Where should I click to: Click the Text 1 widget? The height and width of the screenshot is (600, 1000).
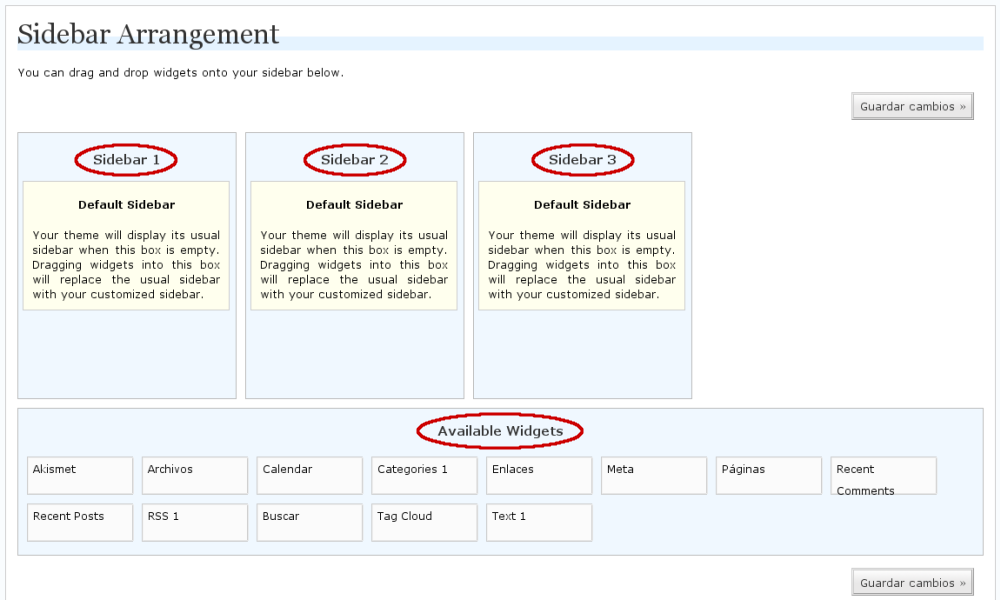pyautogui.click(x=539, y=522)
